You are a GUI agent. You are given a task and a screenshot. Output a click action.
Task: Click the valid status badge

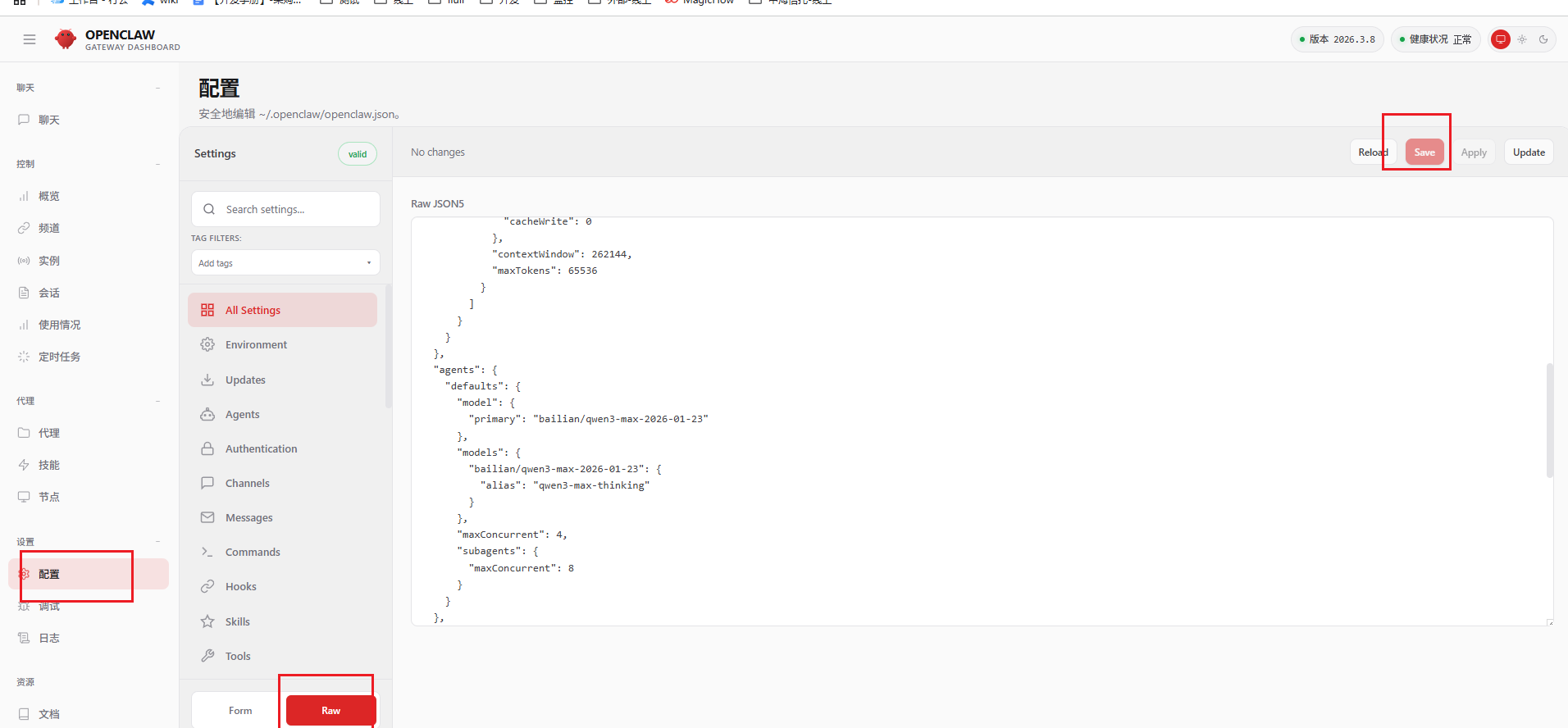[358, 154]
